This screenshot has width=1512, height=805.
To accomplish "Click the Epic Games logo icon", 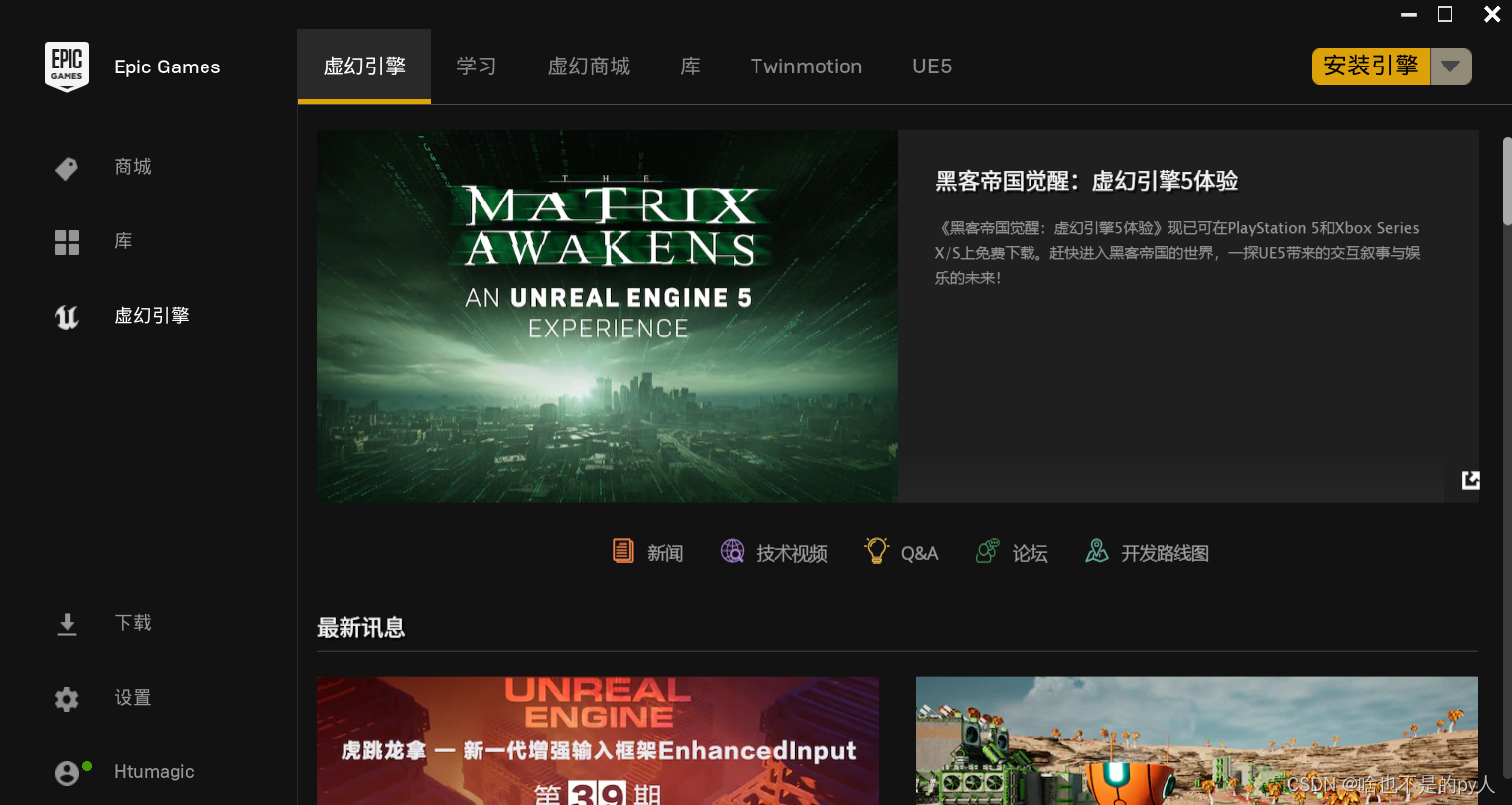I will click(x=67, y=67).
